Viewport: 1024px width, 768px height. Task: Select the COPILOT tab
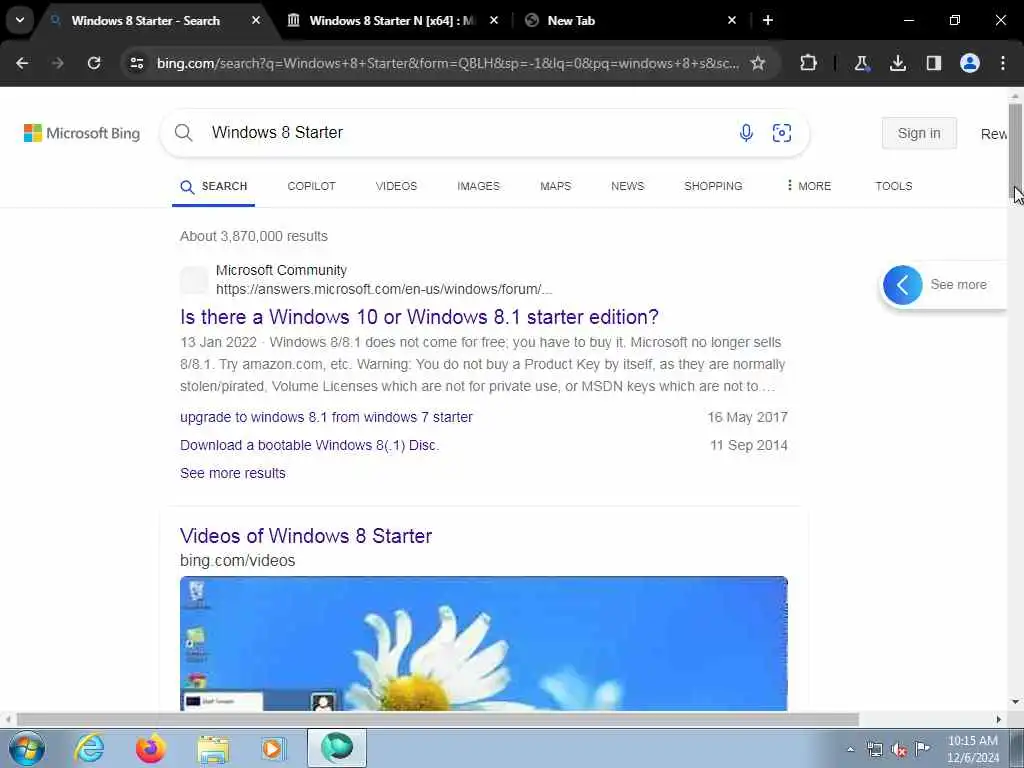312,186
